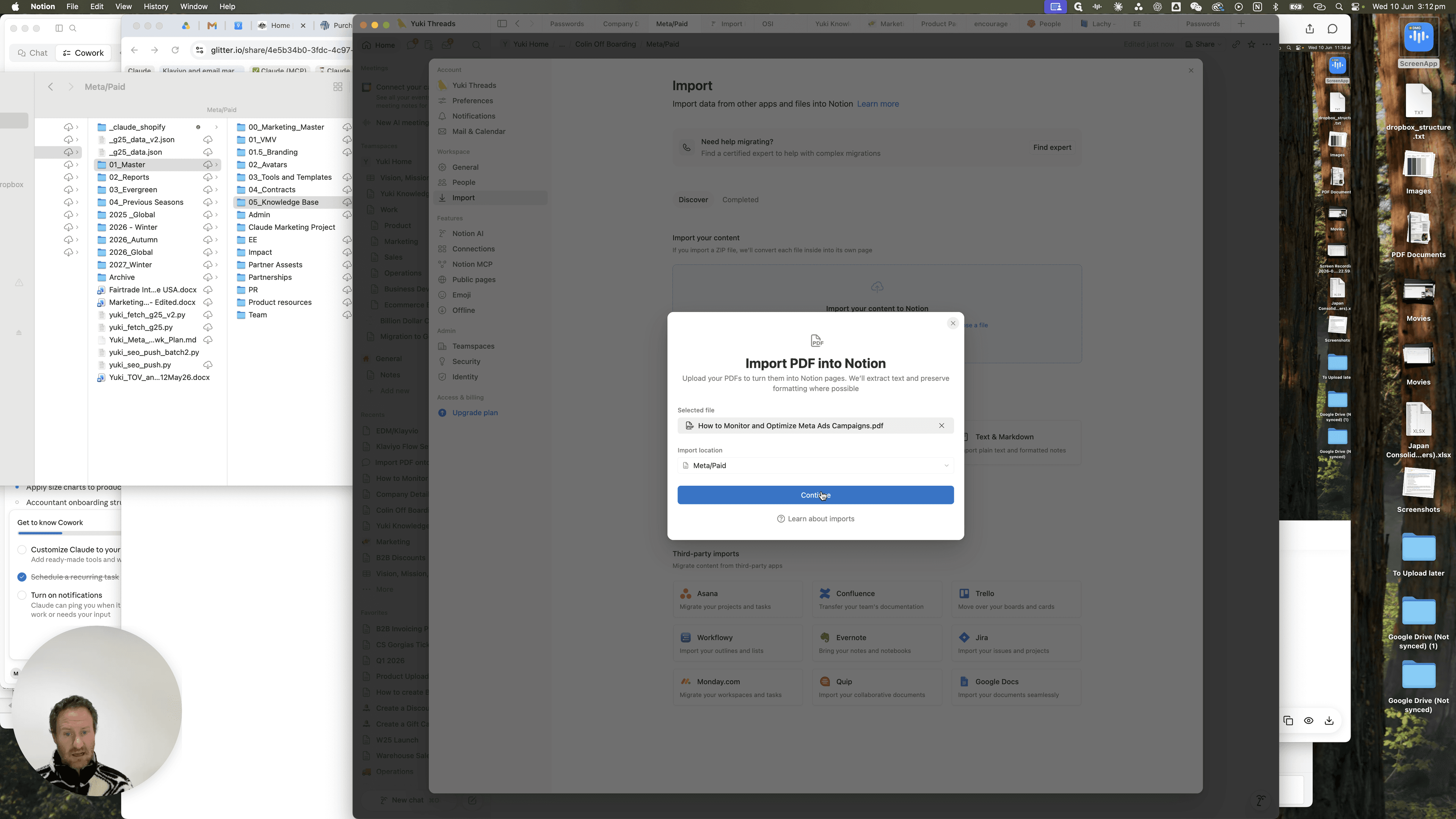This screenshot has height=819, width=1456.
Task: Click Find expert button
Action: click(x=1052, y=147)
